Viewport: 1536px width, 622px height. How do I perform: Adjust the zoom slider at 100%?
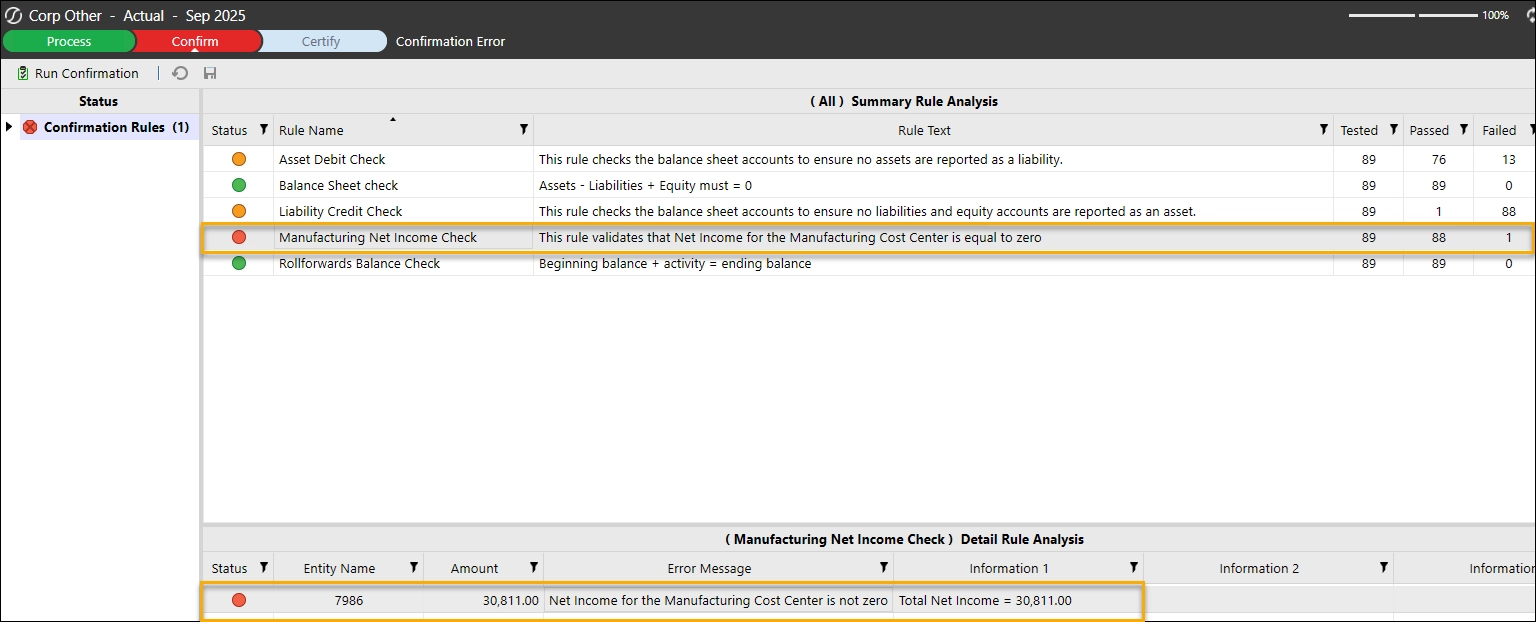(x=1416, y=15)
